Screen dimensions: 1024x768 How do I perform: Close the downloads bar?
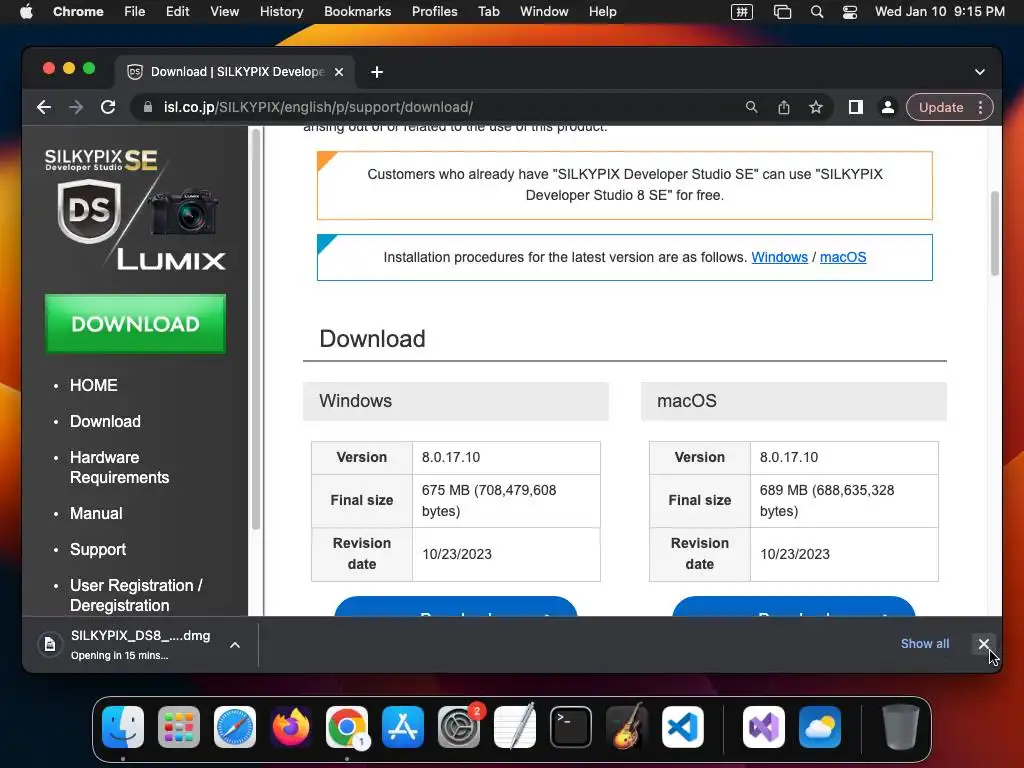pyautogui.click(x=984, y=644)
